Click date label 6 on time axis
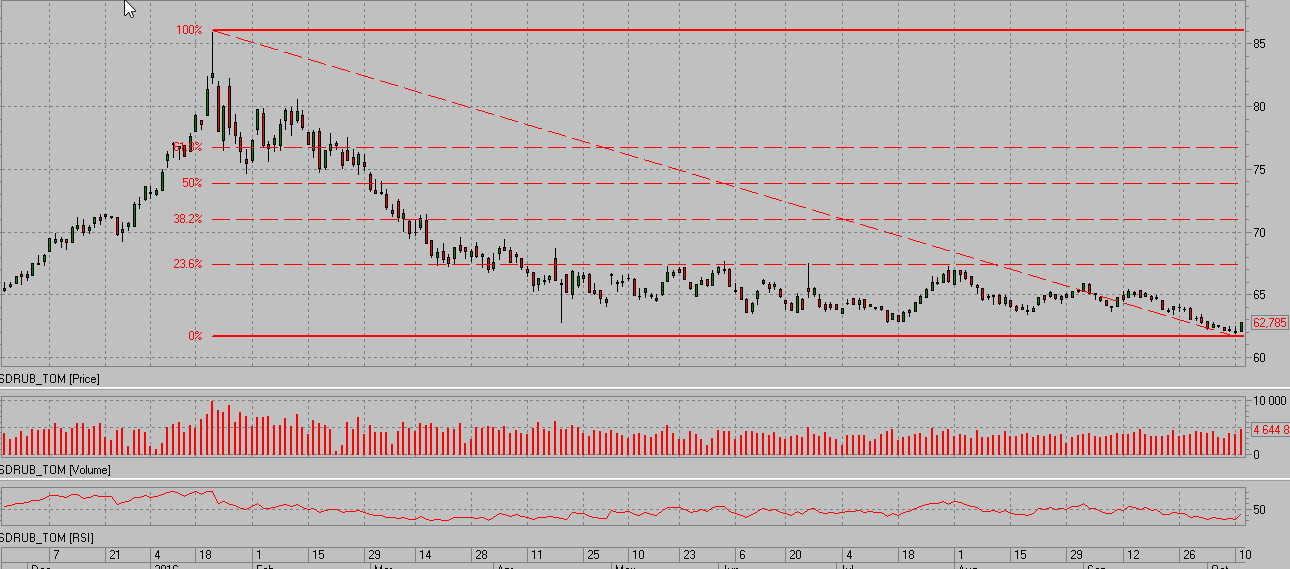 coord(741,554)
